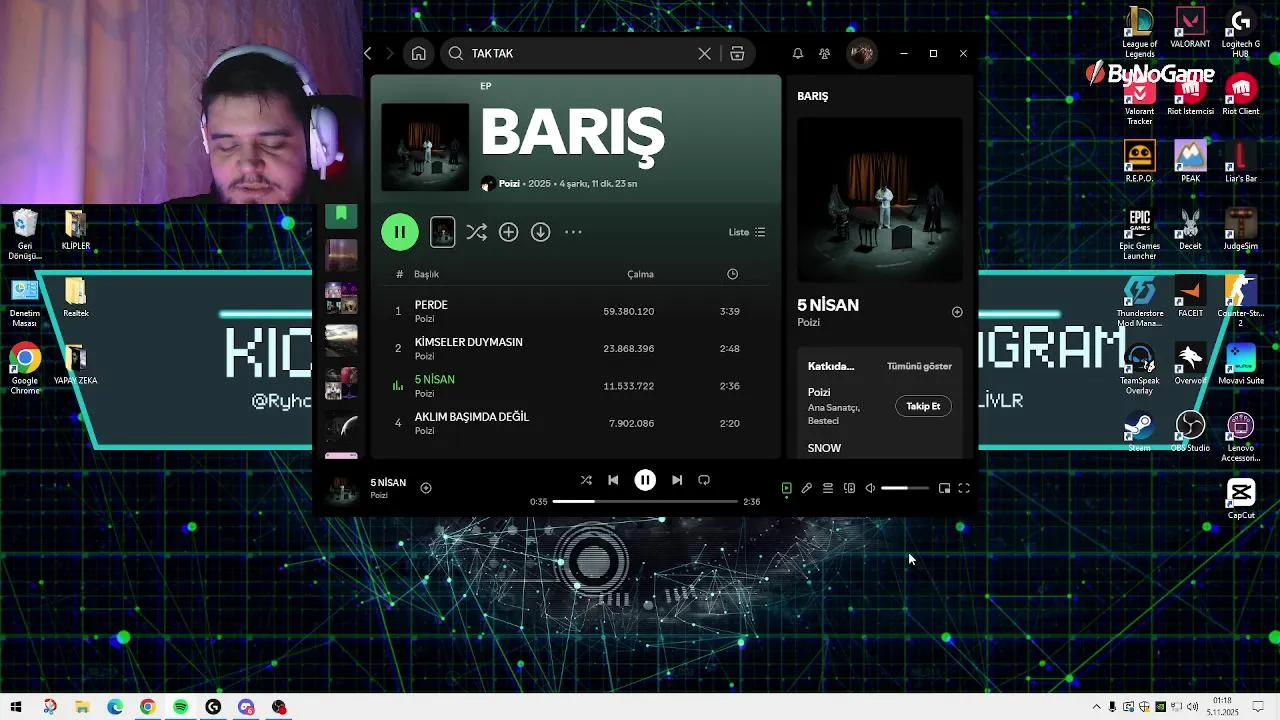Switch to Spotify from the taskbar
Image resolution: width=1280 pixels, height=720 pixels.
tap(180, 707)
